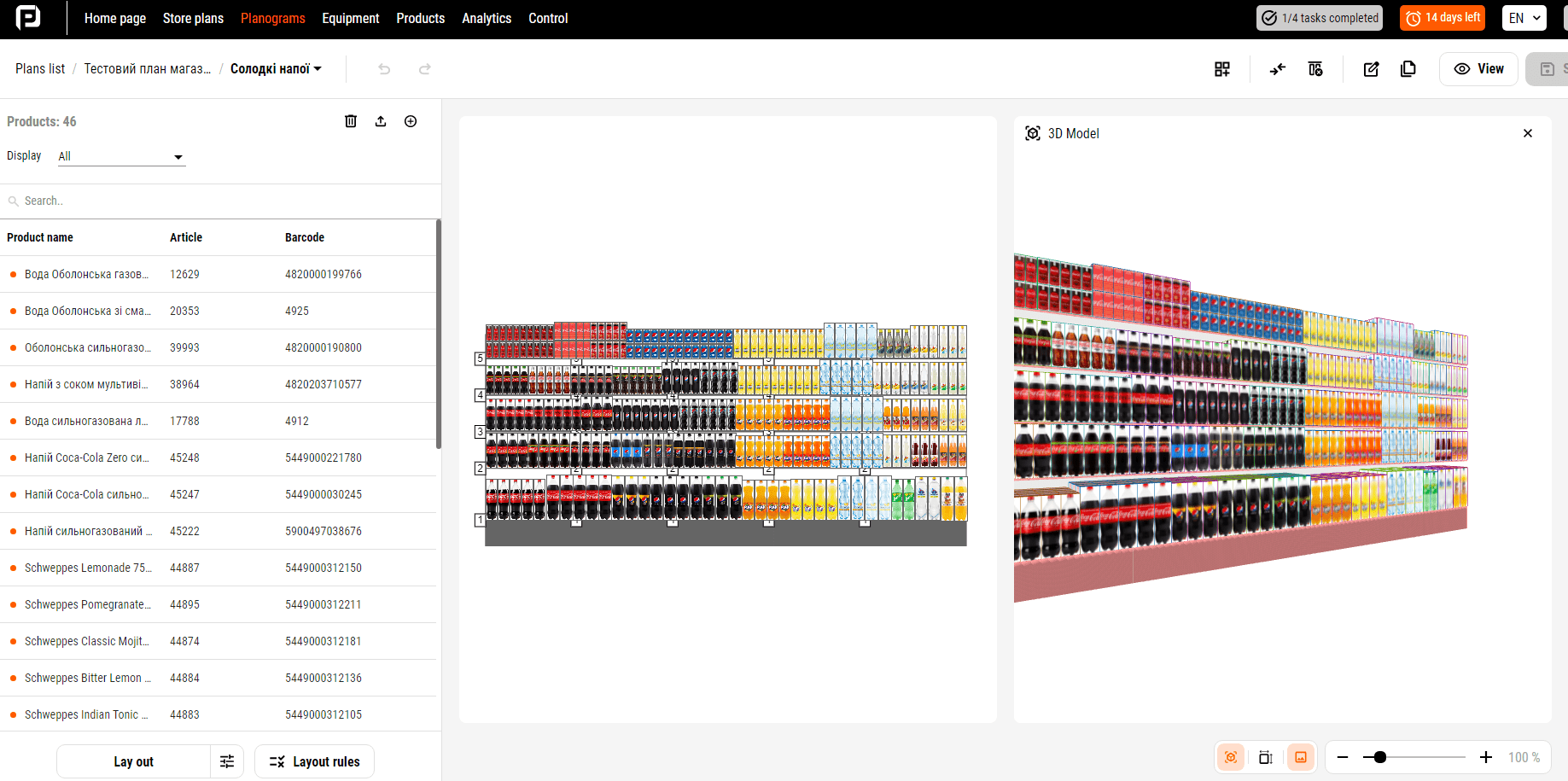Image resolution: width=1568 pixels, height=781 pixels.
Task: Toggle the 3D model view button
Action: click(1231, 757)
